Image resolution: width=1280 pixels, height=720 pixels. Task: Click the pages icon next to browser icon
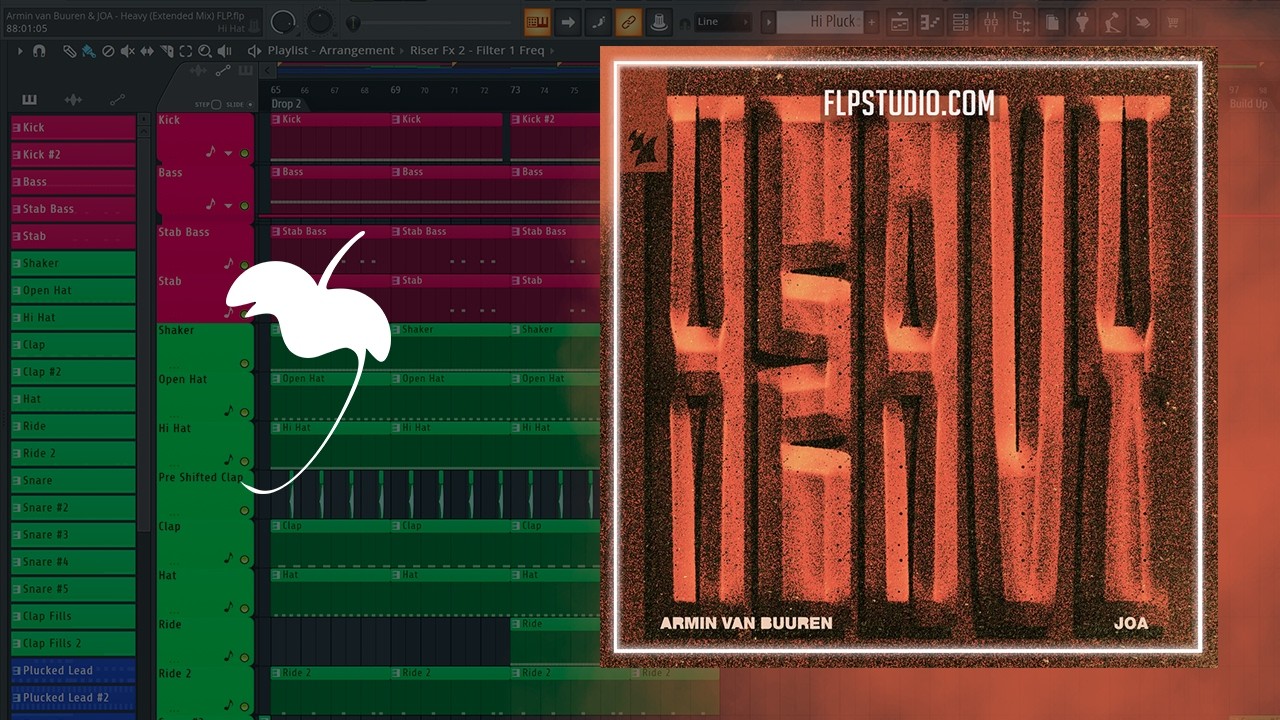(1052, 21)
